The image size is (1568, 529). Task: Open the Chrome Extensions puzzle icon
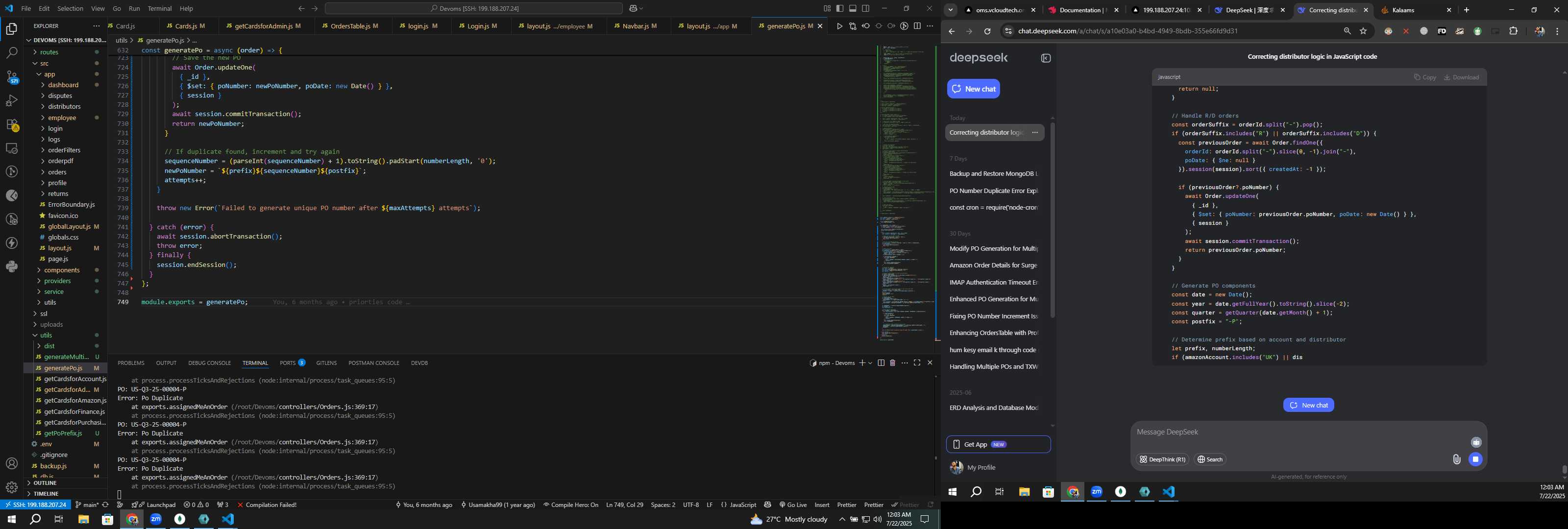(x=1513, y=31)
